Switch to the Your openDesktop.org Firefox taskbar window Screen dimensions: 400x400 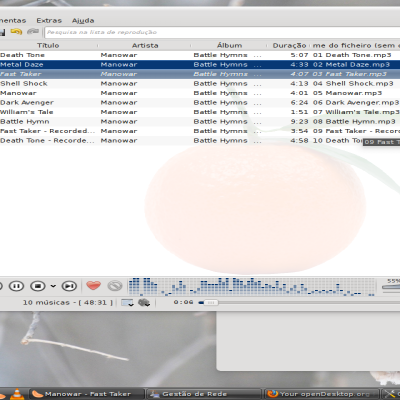(322, 394)
